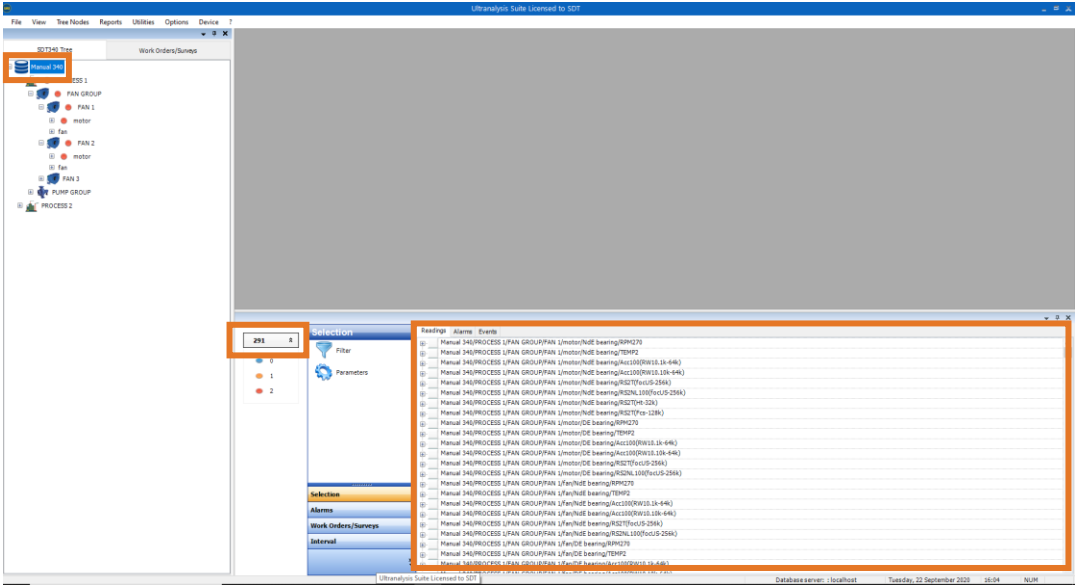1078x588 pixels.
Task: Expand the PUMP GROUP tree node
Action: (31, 192)
